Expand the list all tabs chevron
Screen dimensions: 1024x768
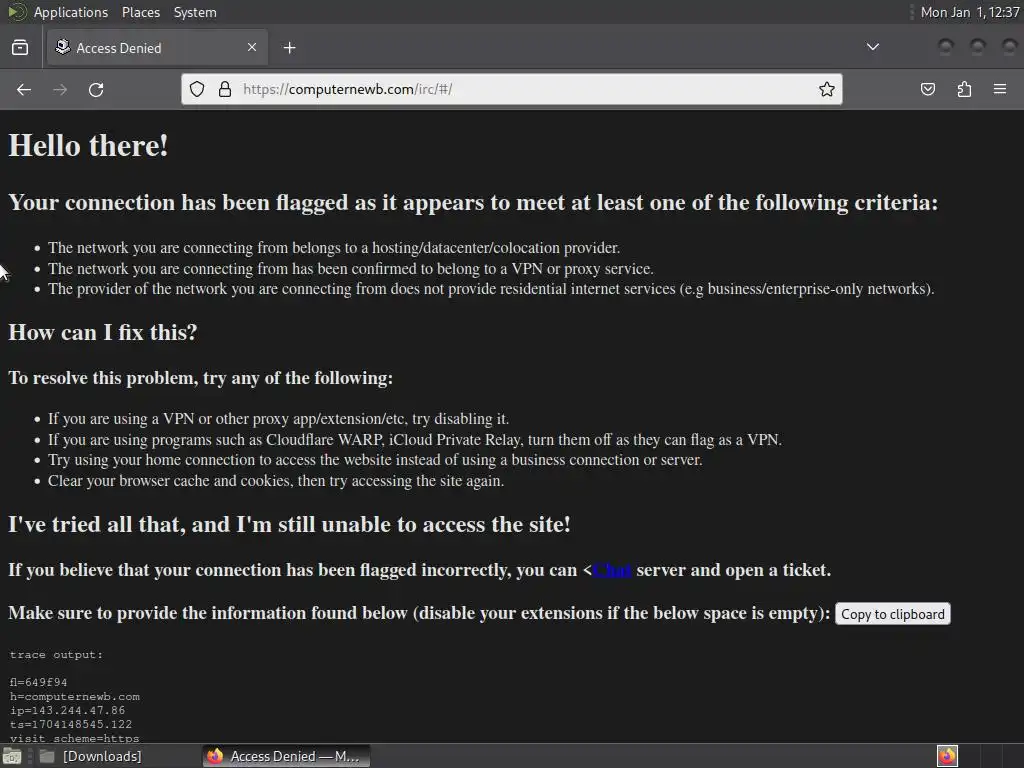pos(872,47)
